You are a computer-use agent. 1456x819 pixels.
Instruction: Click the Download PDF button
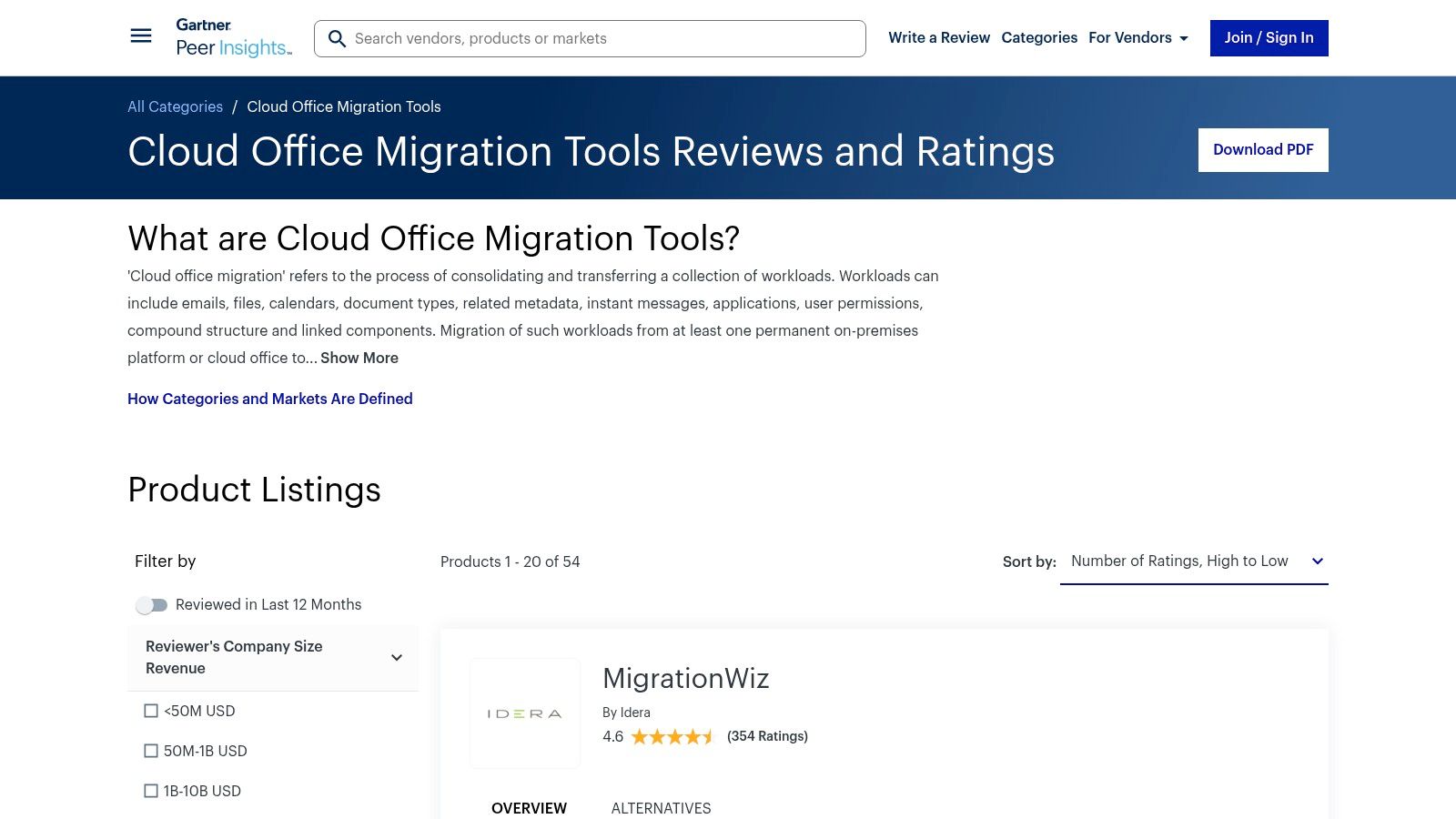tap(1263, 149)
